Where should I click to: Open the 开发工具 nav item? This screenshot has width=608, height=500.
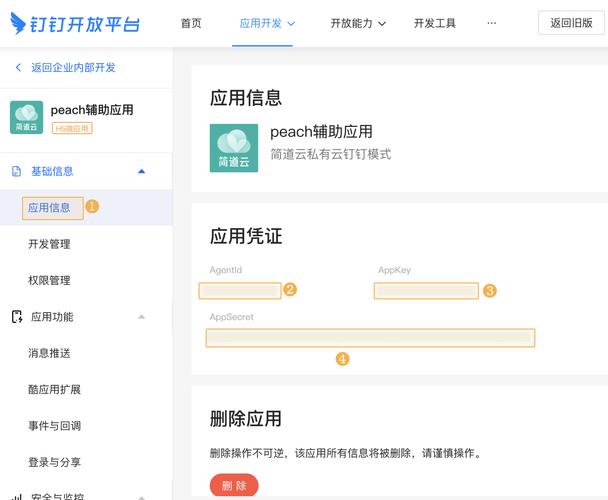pos(435,23)
